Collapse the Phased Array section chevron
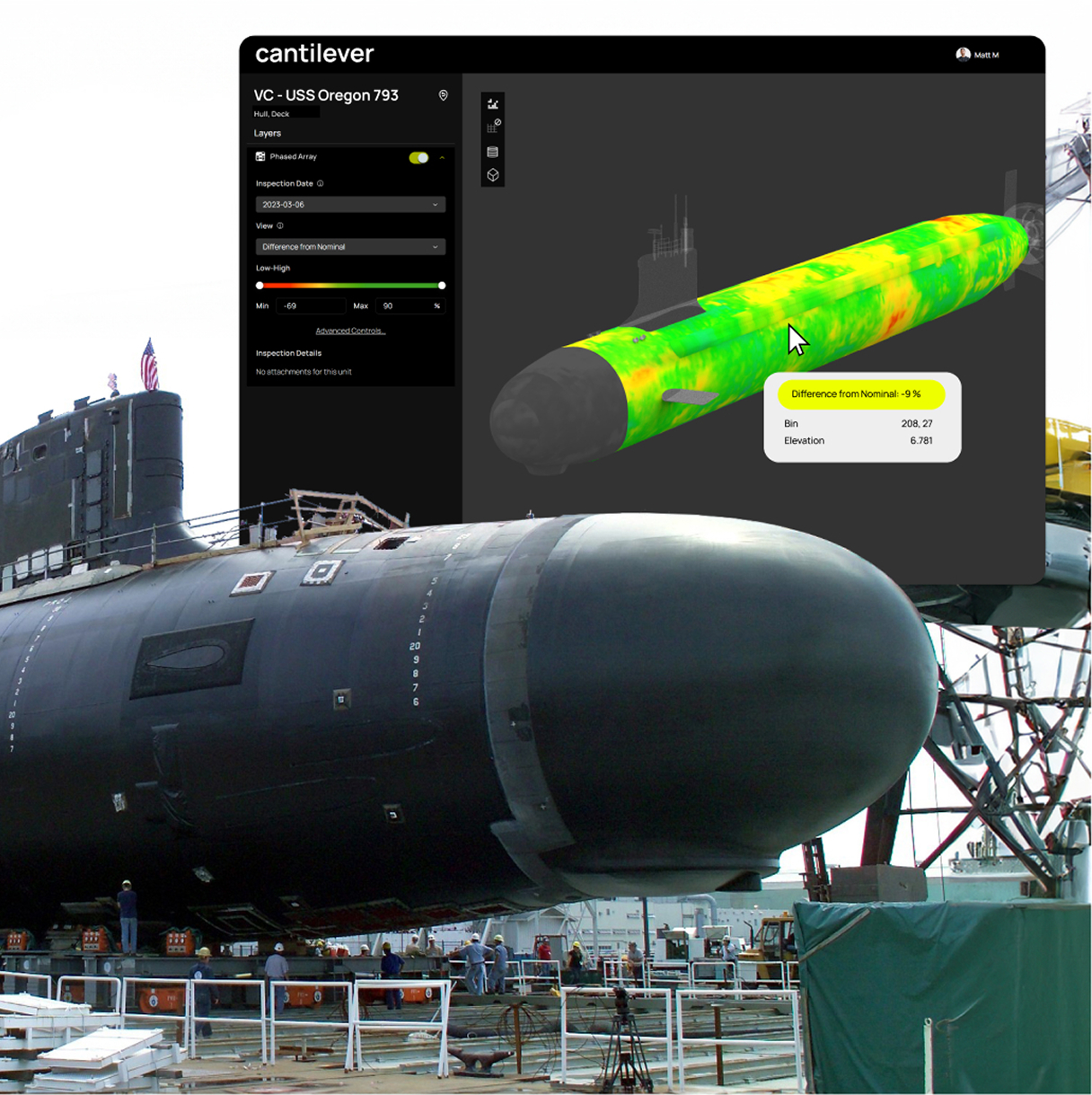Screen dimensions: 1092x1095 (442, 157)
